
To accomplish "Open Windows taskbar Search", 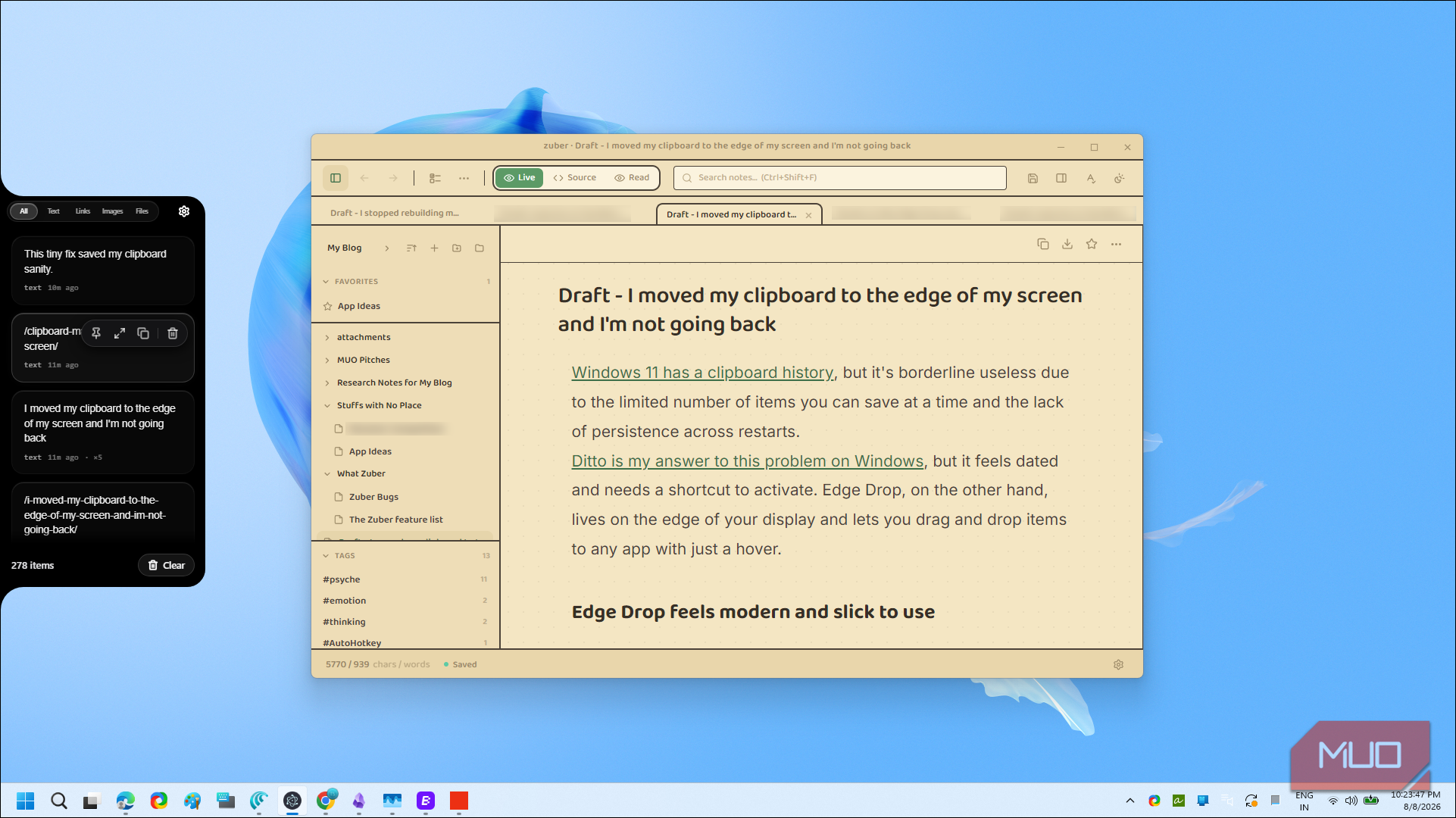I will point(58,801).
